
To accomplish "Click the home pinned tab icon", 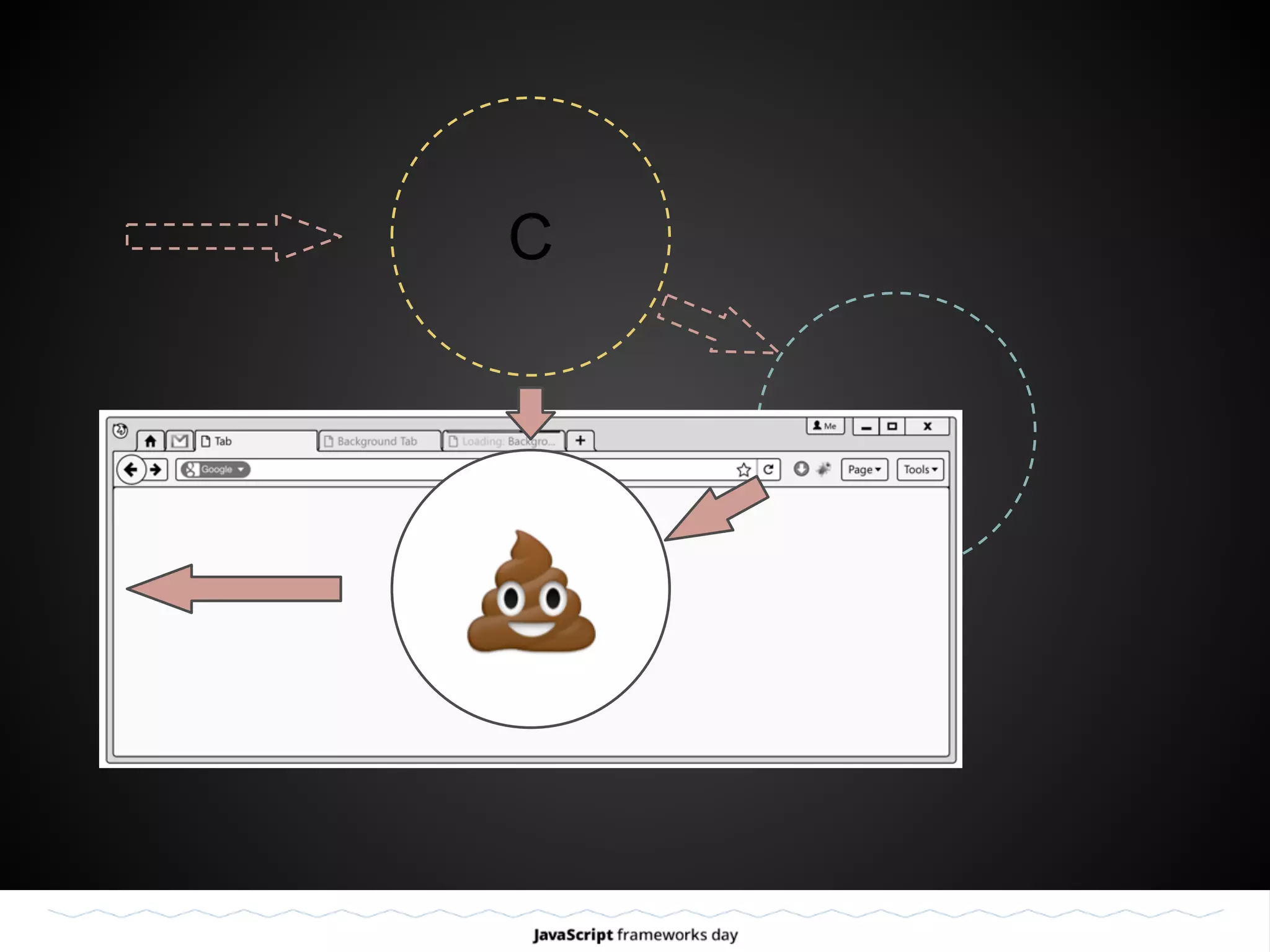I will (150, 441).
